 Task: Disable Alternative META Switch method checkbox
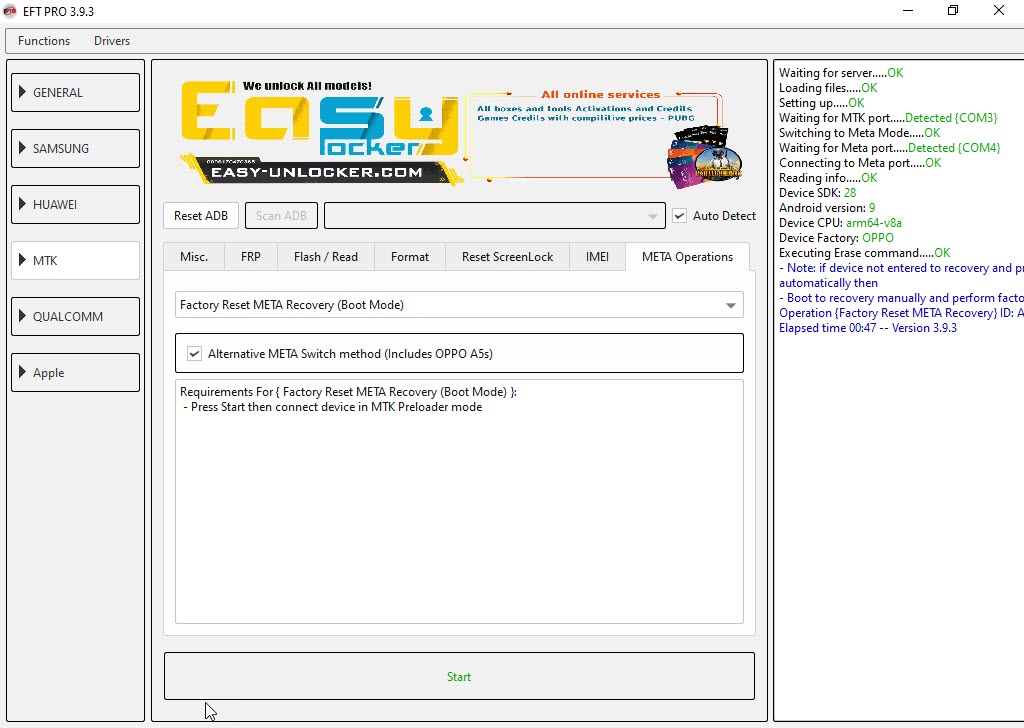pyautogui.click(x=194, y=354)
